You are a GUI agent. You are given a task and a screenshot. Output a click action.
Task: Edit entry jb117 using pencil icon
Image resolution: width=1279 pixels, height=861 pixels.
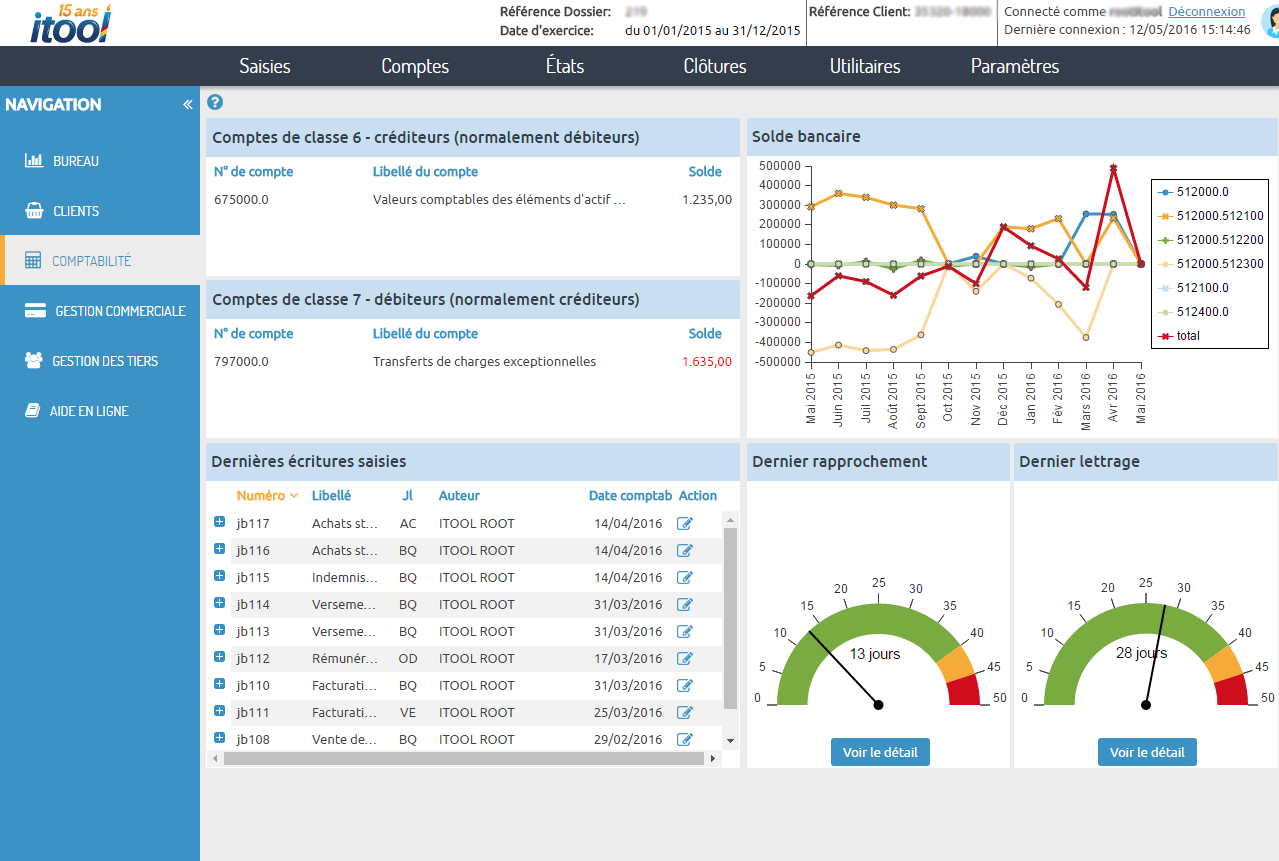[685, 523]
